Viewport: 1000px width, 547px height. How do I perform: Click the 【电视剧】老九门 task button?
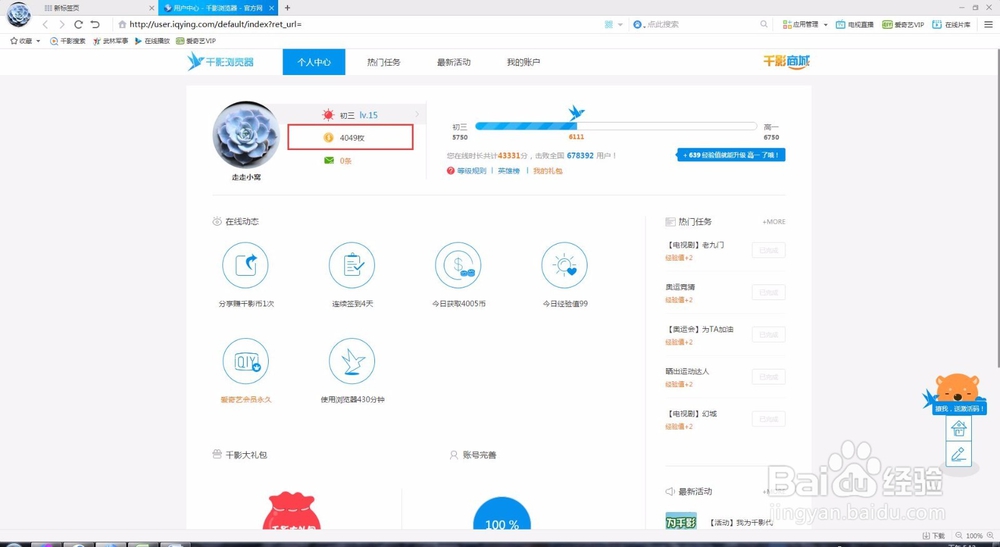[768, 251]
